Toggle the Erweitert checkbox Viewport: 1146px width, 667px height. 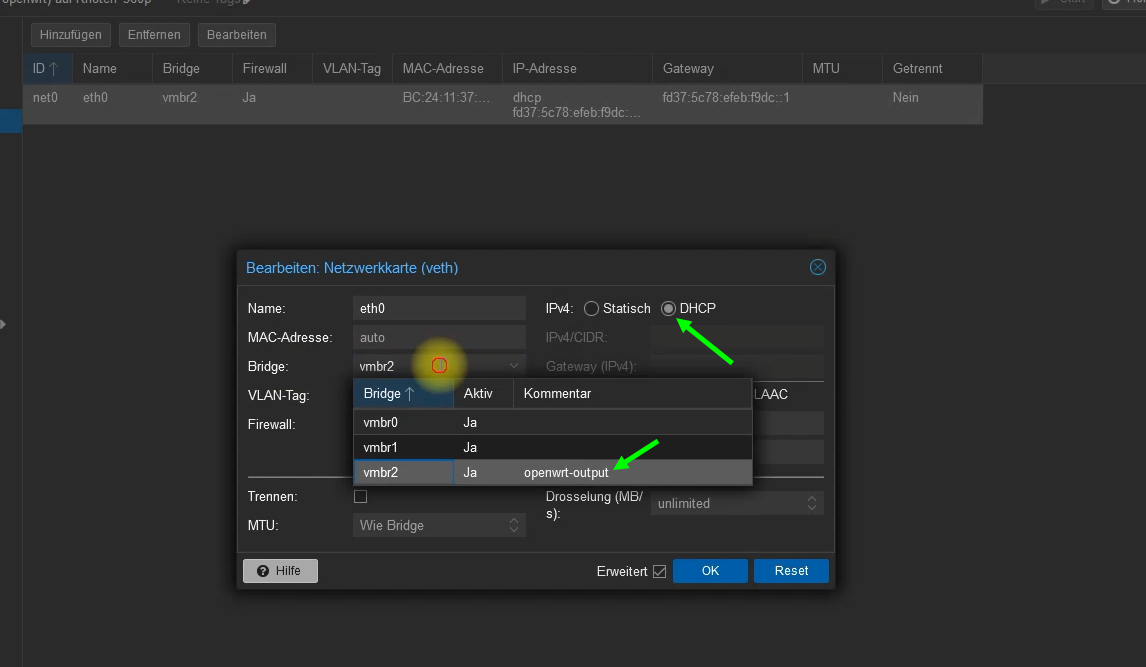(659, 572)
